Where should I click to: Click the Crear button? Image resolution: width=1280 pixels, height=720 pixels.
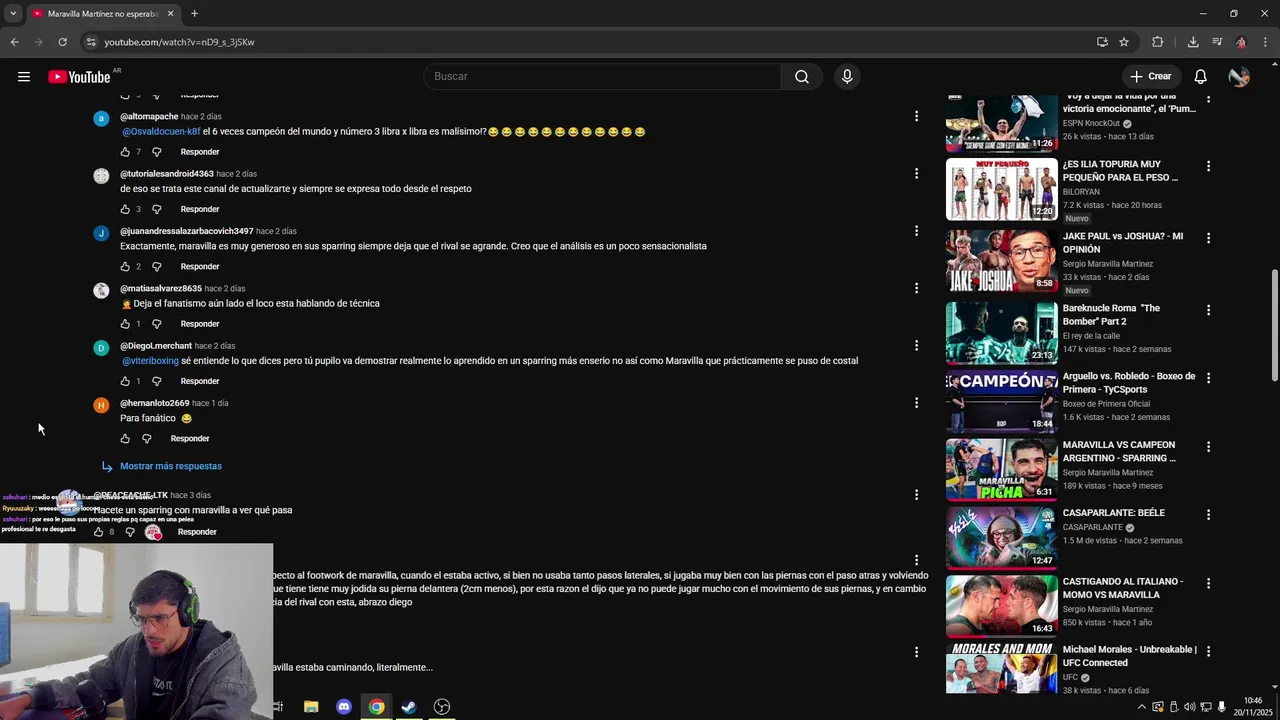click(1151, 77)
